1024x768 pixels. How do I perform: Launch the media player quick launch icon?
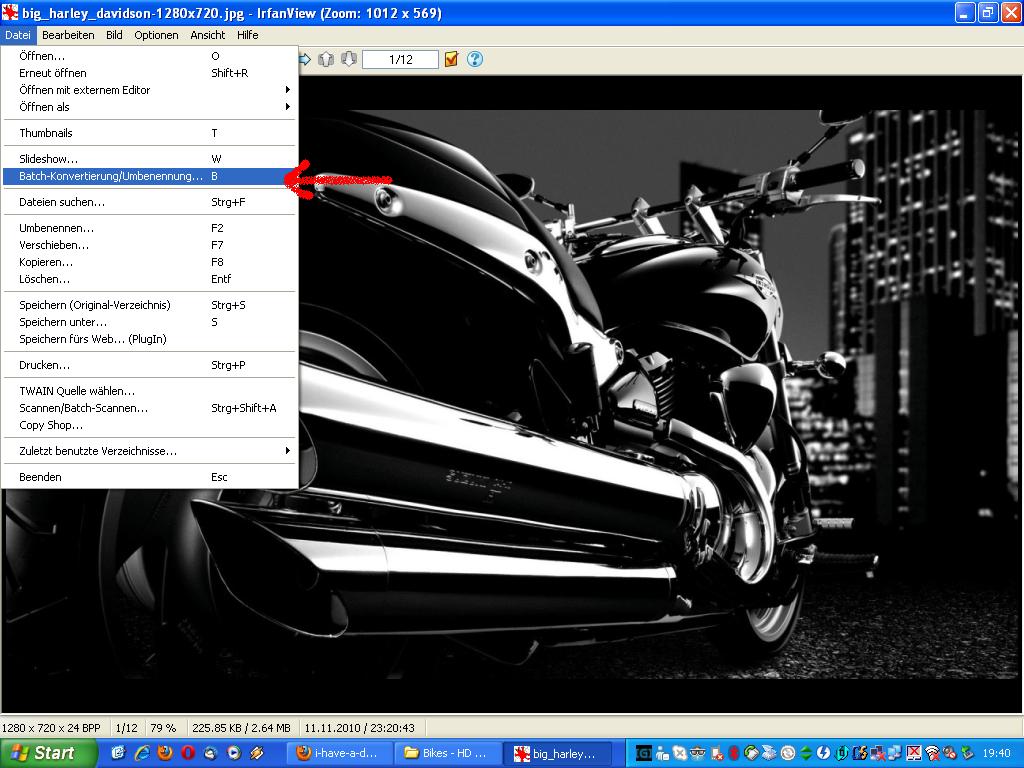click(x=234, y=753)
